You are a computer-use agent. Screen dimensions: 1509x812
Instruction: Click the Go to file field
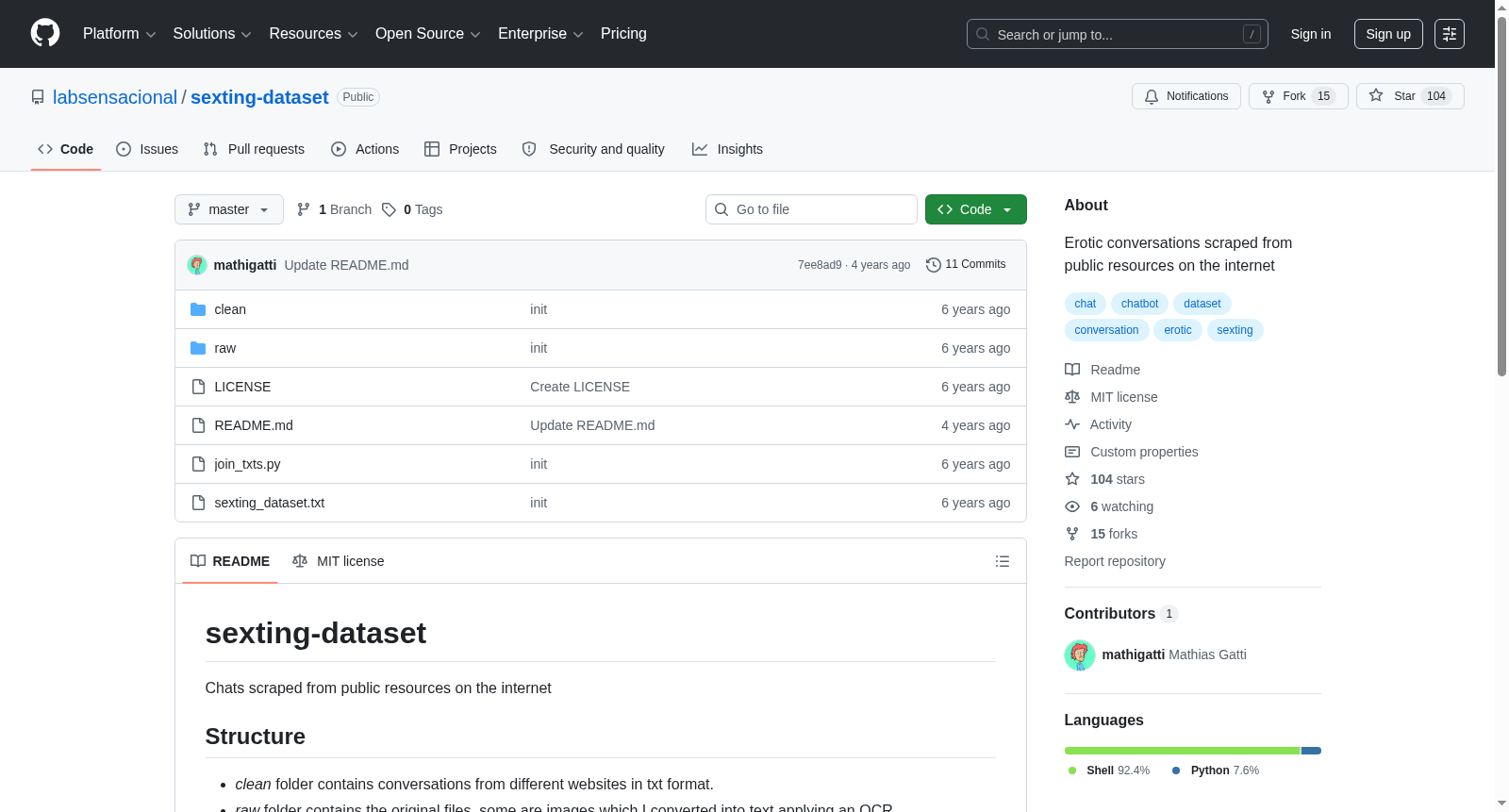point(811,209)
